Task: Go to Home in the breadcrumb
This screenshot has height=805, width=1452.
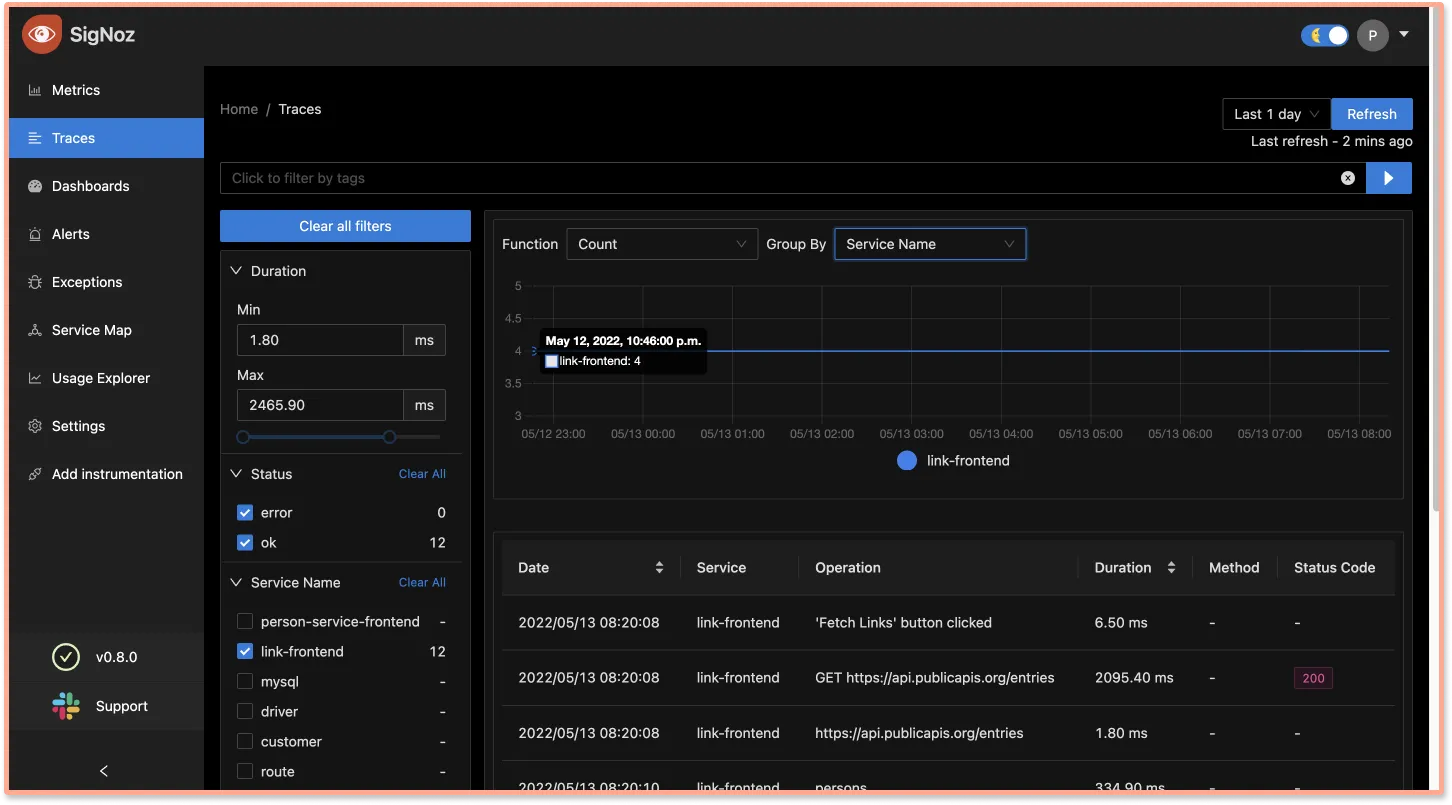Action: [239, 109]
